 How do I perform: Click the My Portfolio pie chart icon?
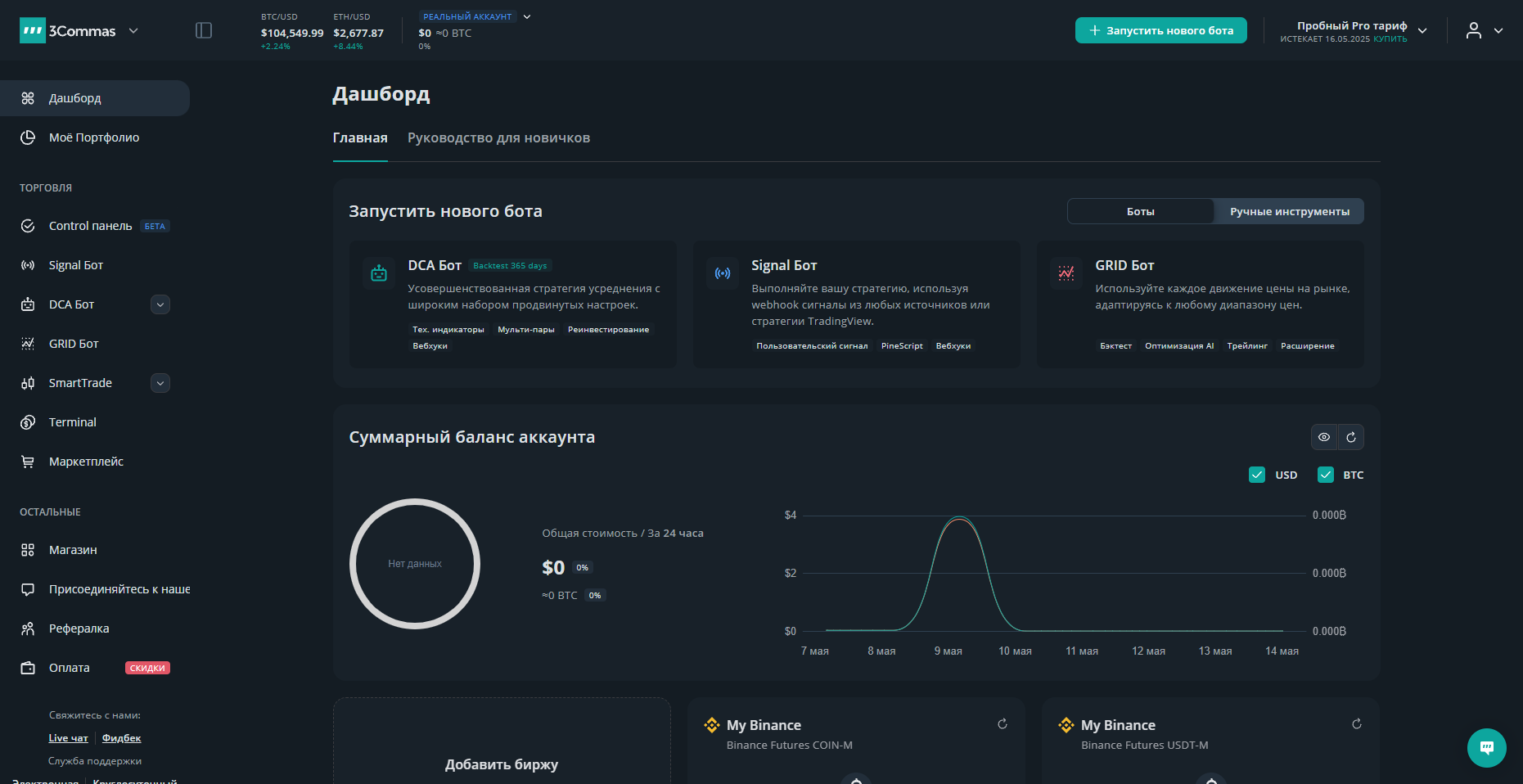point(28,137)
